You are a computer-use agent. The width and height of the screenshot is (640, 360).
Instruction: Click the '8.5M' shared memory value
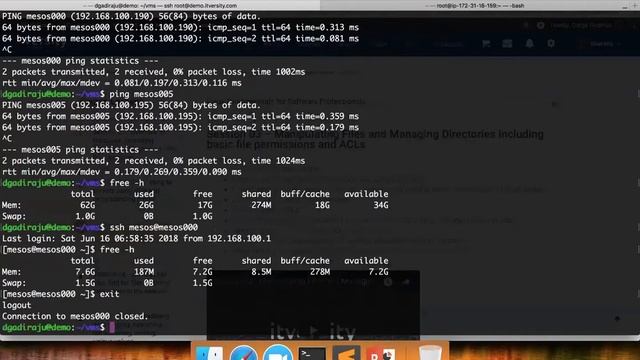point(261,272)
